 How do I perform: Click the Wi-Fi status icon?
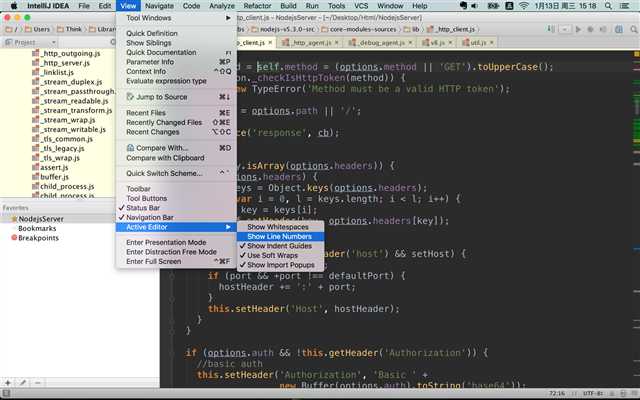pyautogui.click(x=524, y=6)
